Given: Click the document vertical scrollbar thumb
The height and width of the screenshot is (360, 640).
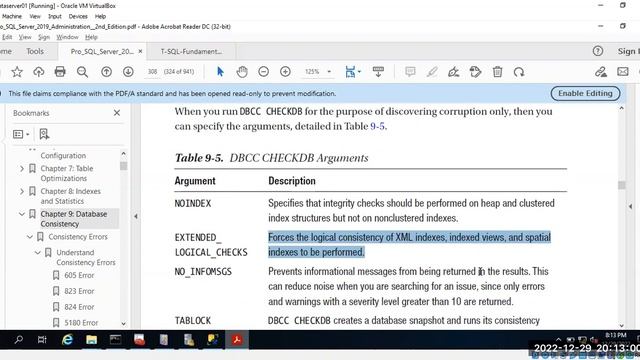Looking at the screenshot, I should point(622,185).
